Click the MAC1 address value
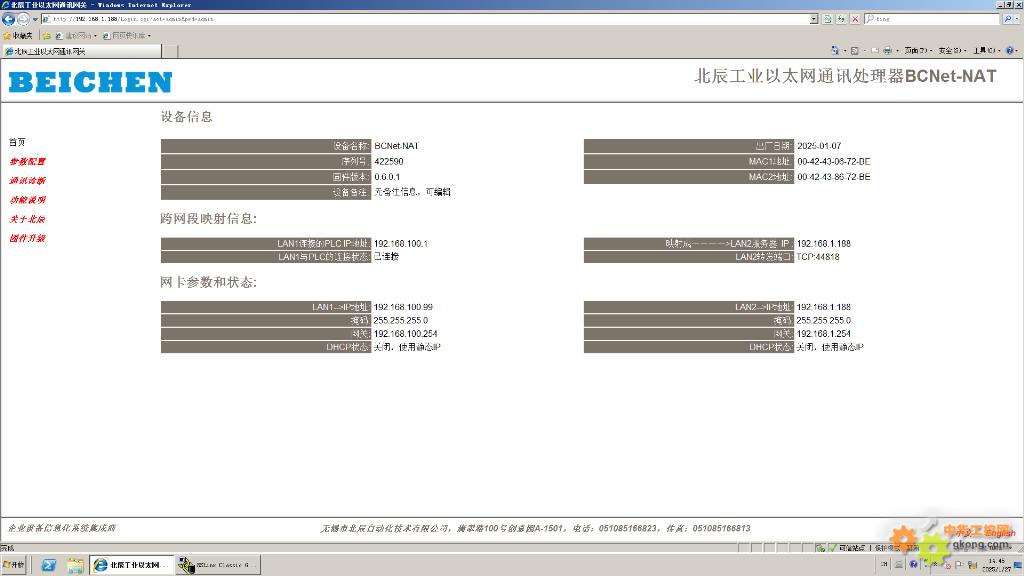The image size is (1024, 576). pos(833,161)
